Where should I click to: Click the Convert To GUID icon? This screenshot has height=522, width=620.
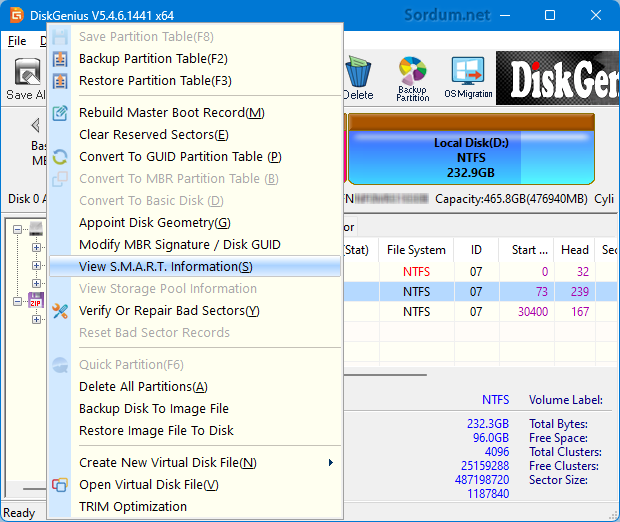pos(60,157)
